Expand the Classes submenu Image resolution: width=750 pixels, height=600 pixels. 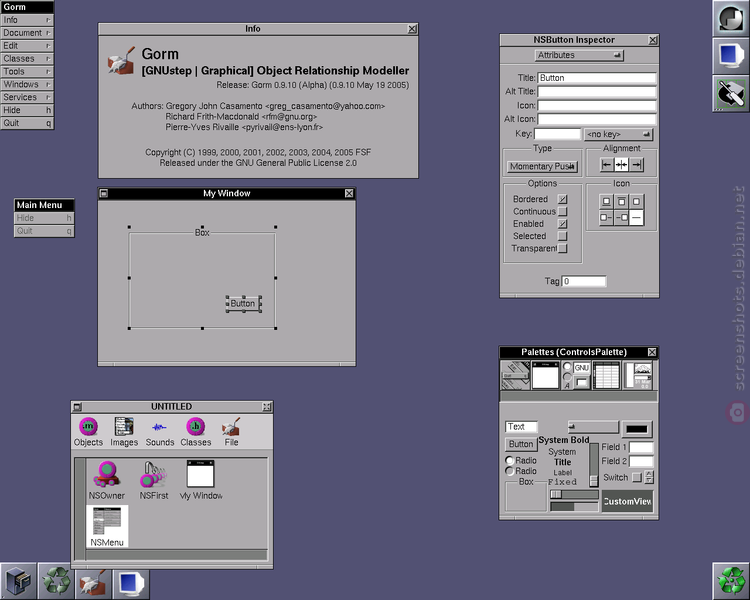(x=27, y=59)
